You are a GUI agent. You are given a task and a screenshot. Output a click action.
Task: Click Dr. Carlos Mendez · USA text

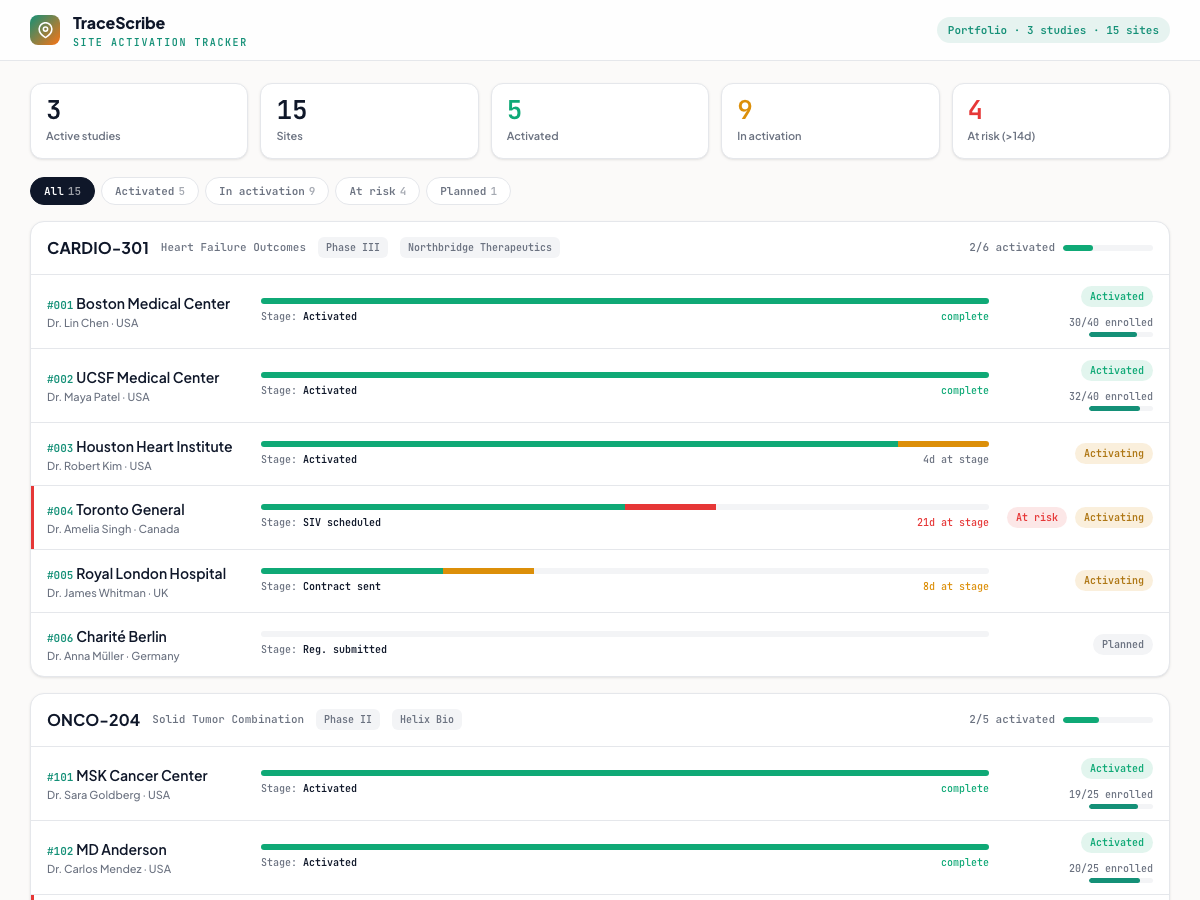tap(109, 869)
